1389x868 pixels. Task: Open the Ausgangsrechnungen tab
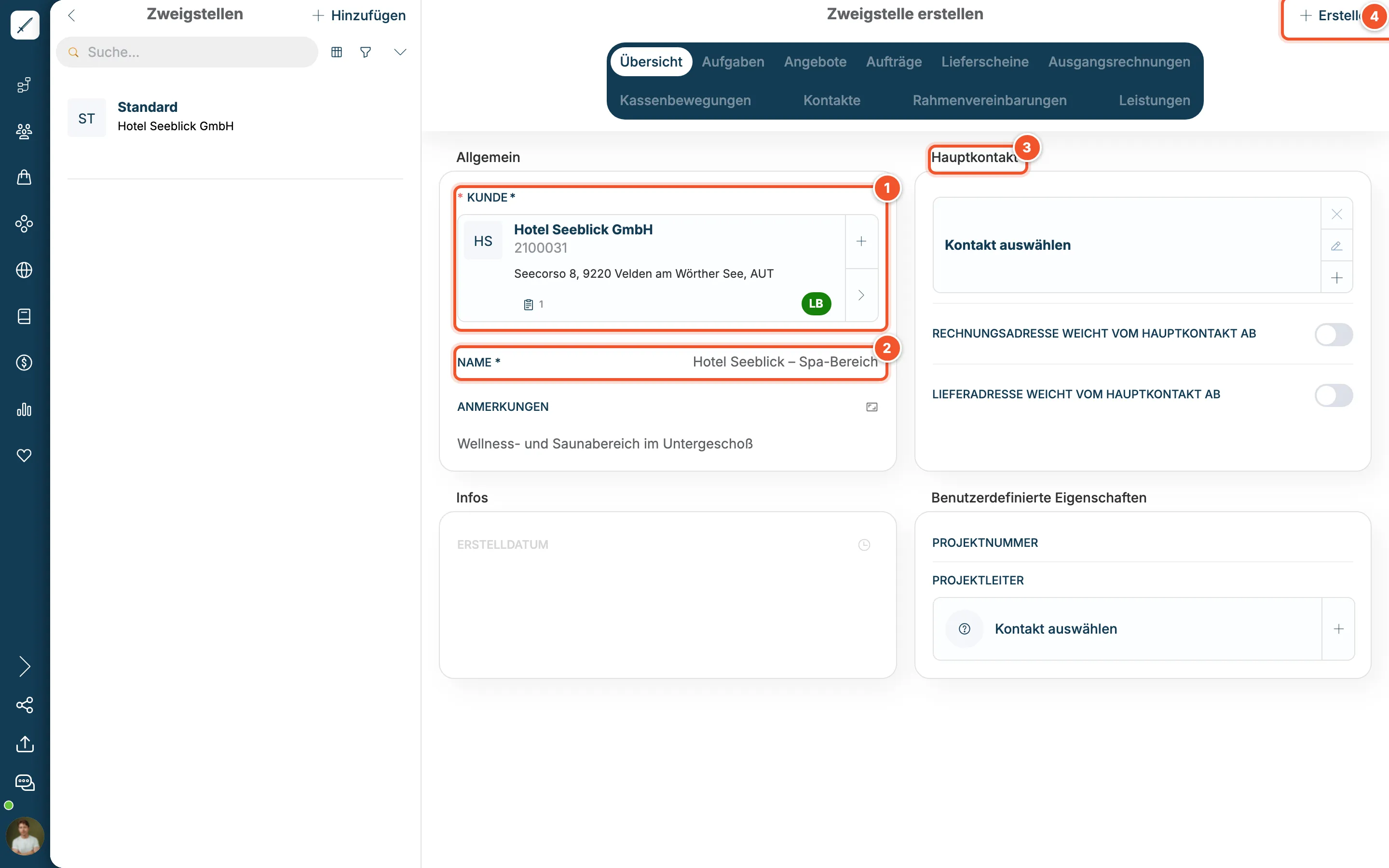pyautogui.click(x=1119, y=61)
